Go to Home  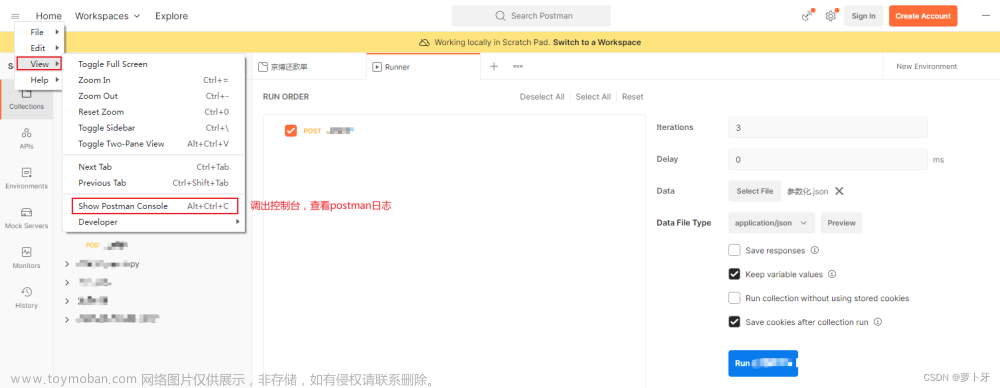click(49, 16)
